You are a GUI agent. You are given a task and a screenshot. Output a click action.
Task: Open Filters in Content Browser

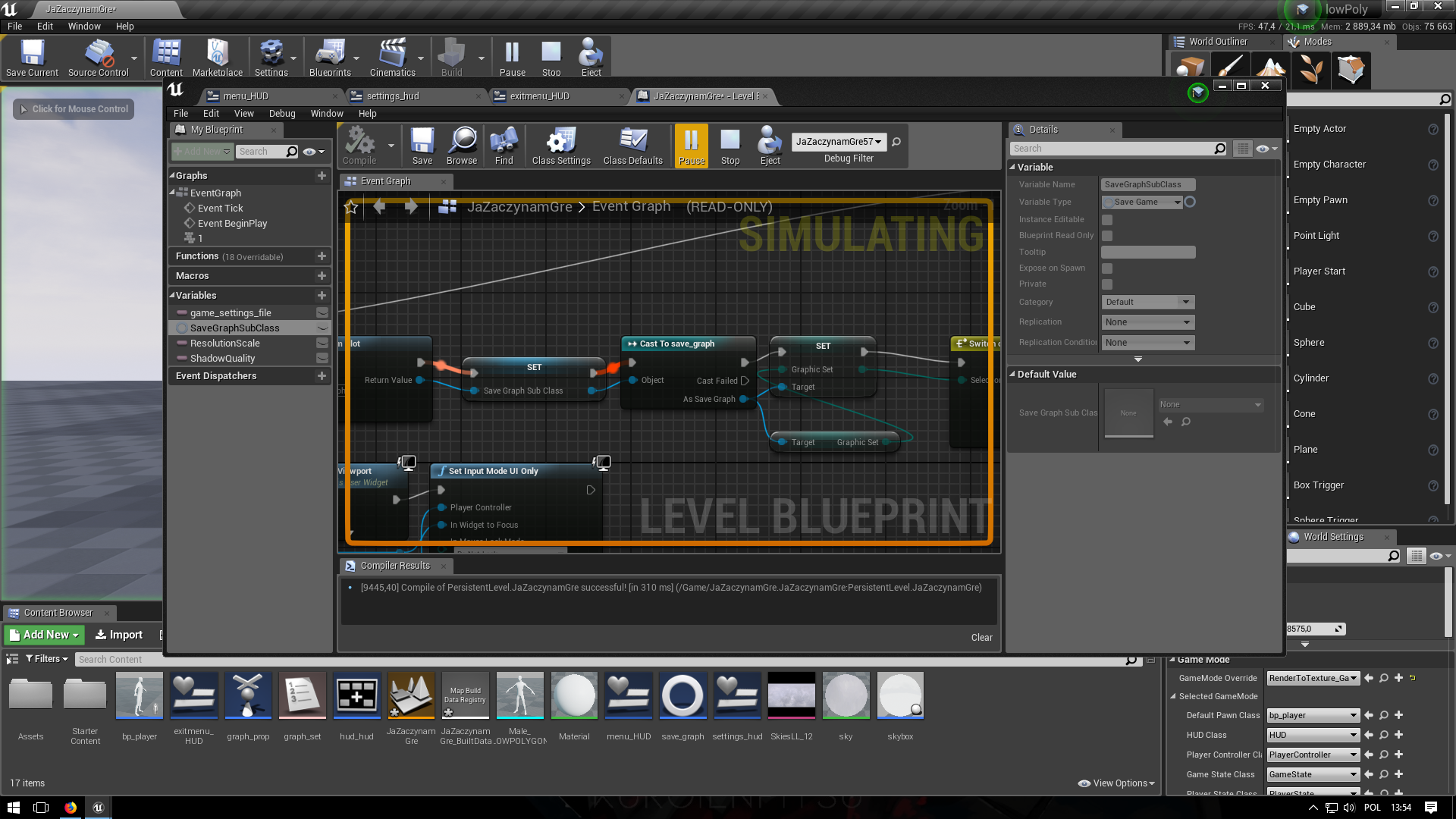[x=47, y=659]
